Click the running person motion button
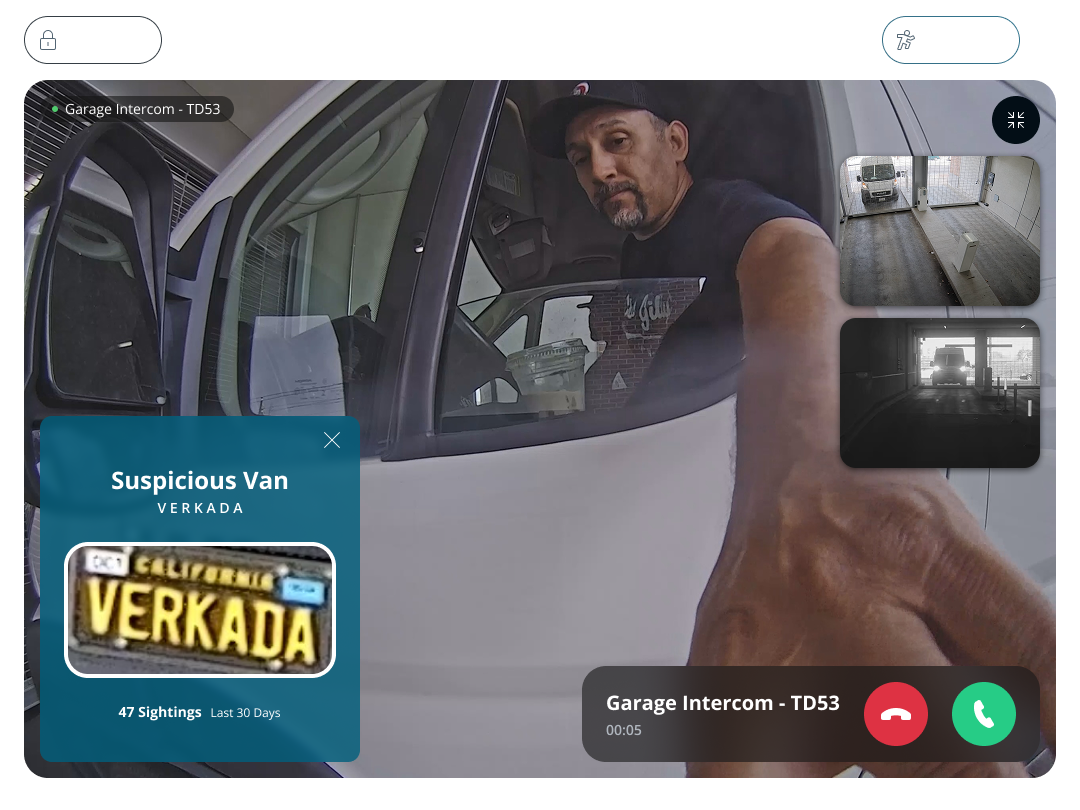 coord(951,40)
